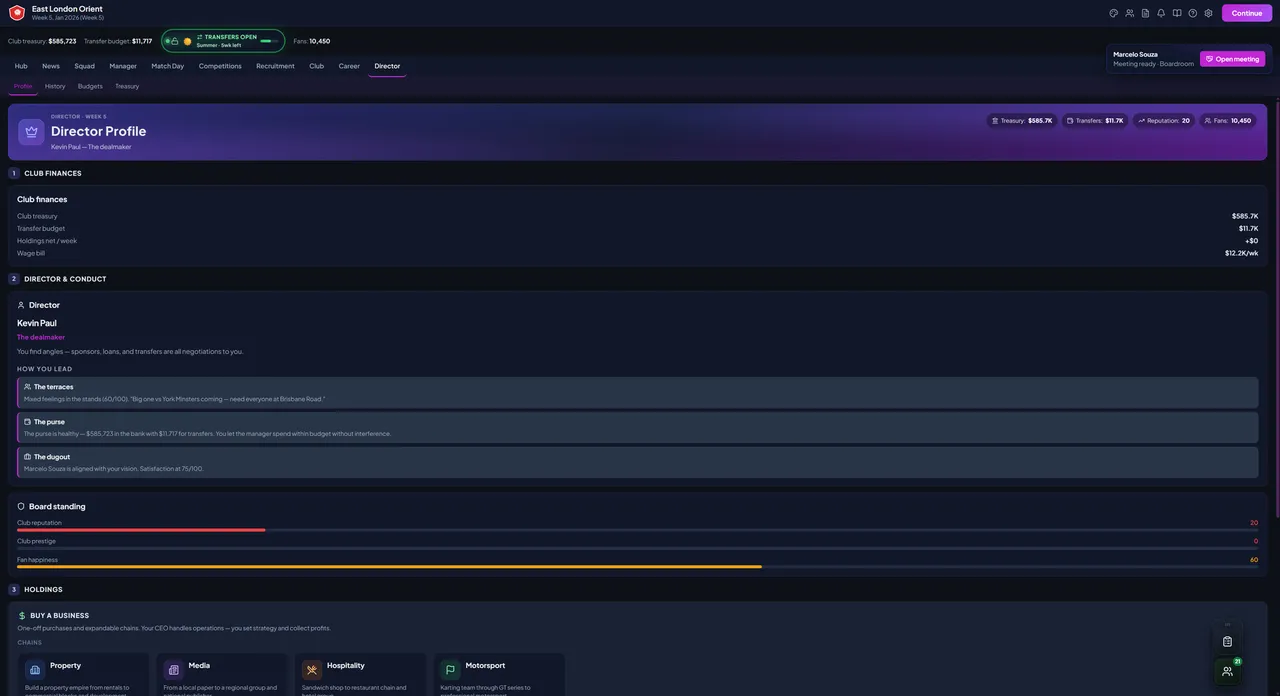Click the Open meeting button
The image size is (1280, 696).
pyautogui.click(x=1233, y=59)
